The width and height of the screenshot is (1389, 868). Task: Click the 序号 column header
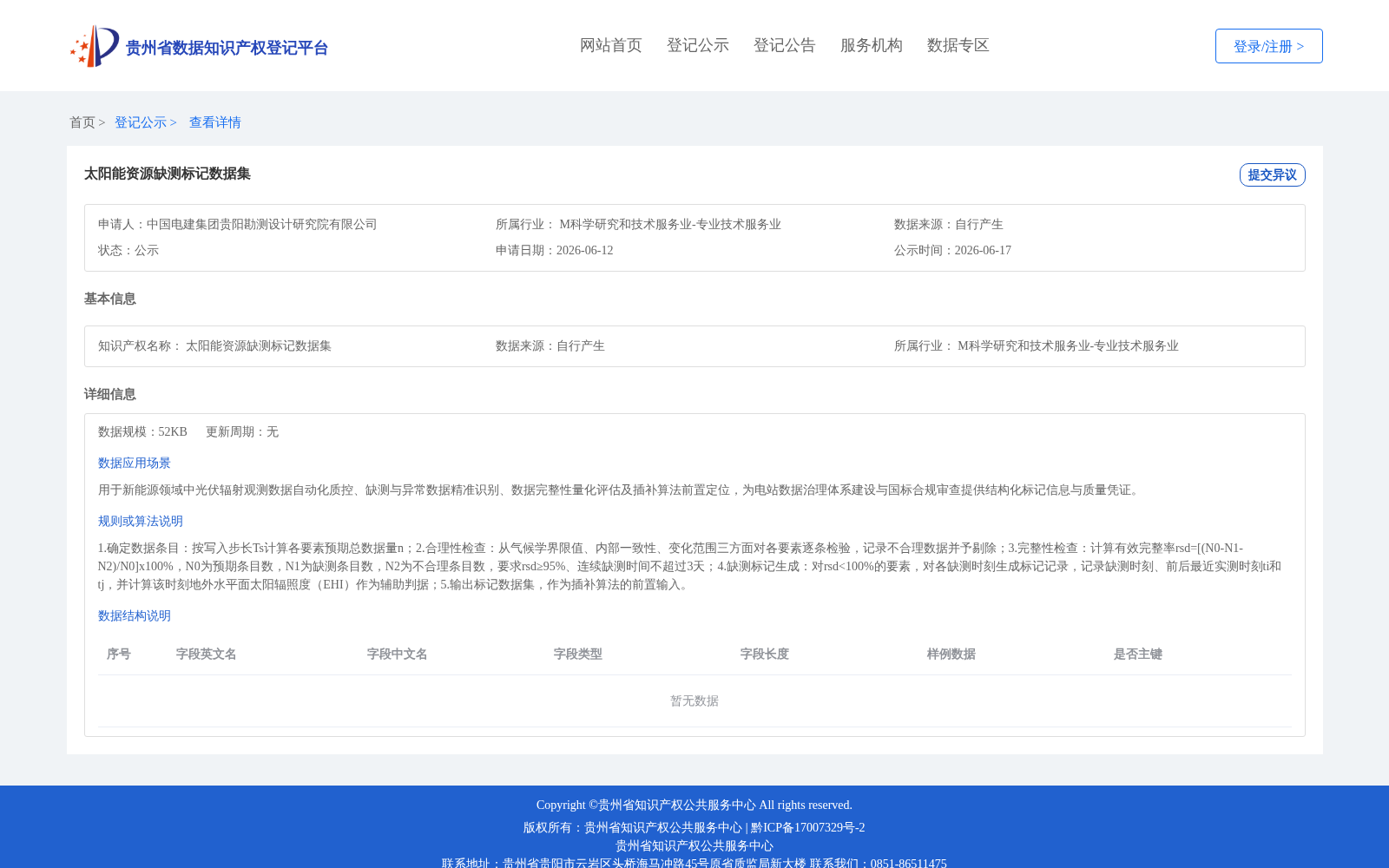tap(119, 654)
